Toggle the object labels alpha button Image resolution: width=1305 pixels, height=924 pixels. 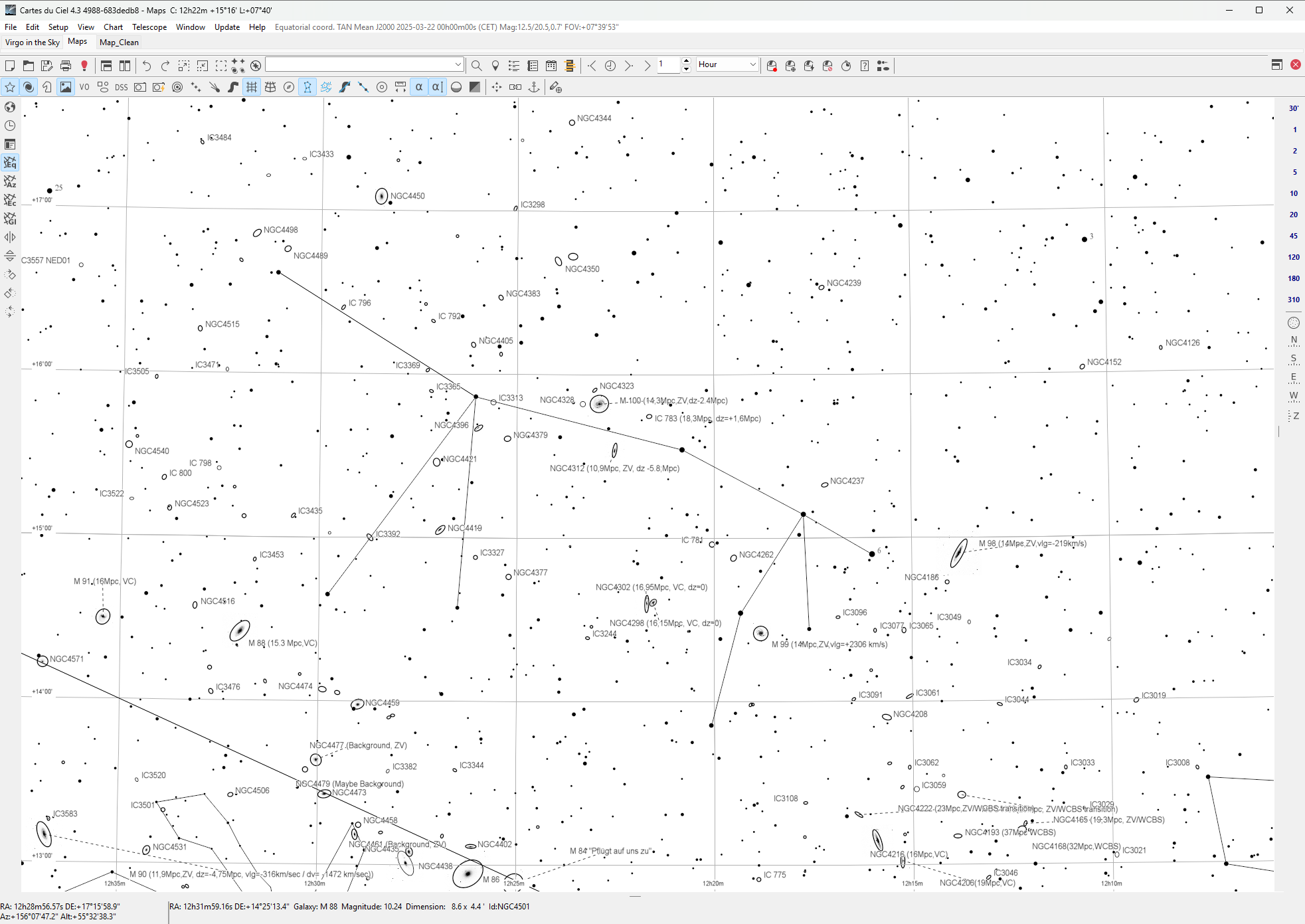(419, 87)
